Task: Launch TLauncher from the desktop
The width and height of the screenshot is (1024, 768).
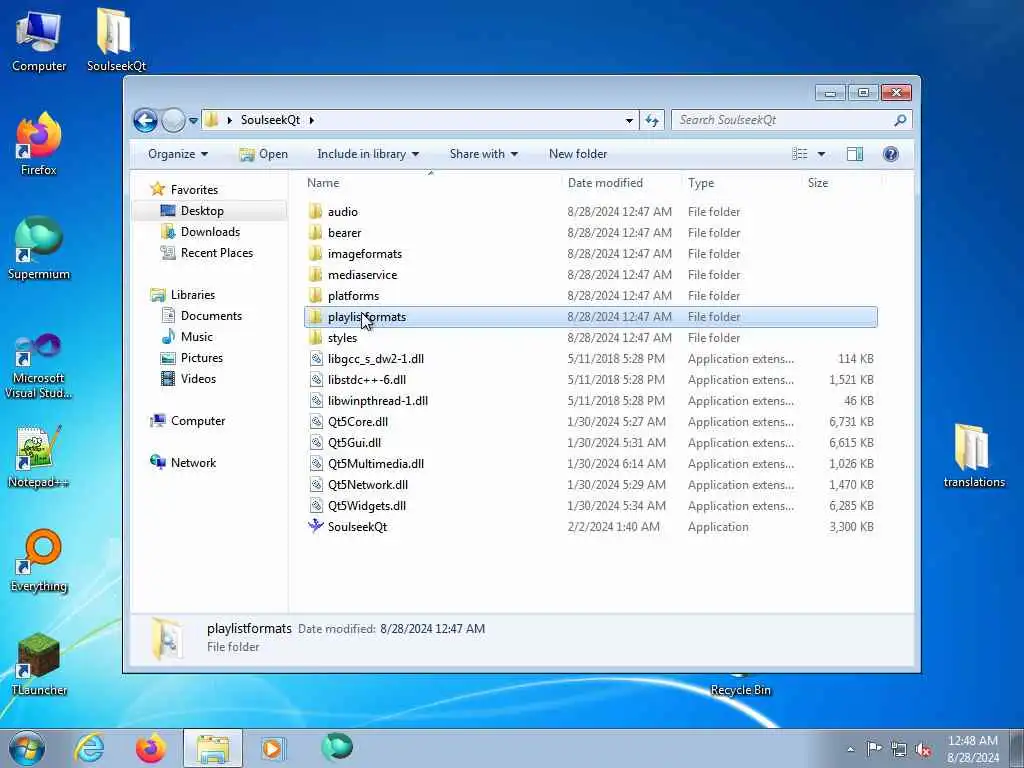Action: 39,665
